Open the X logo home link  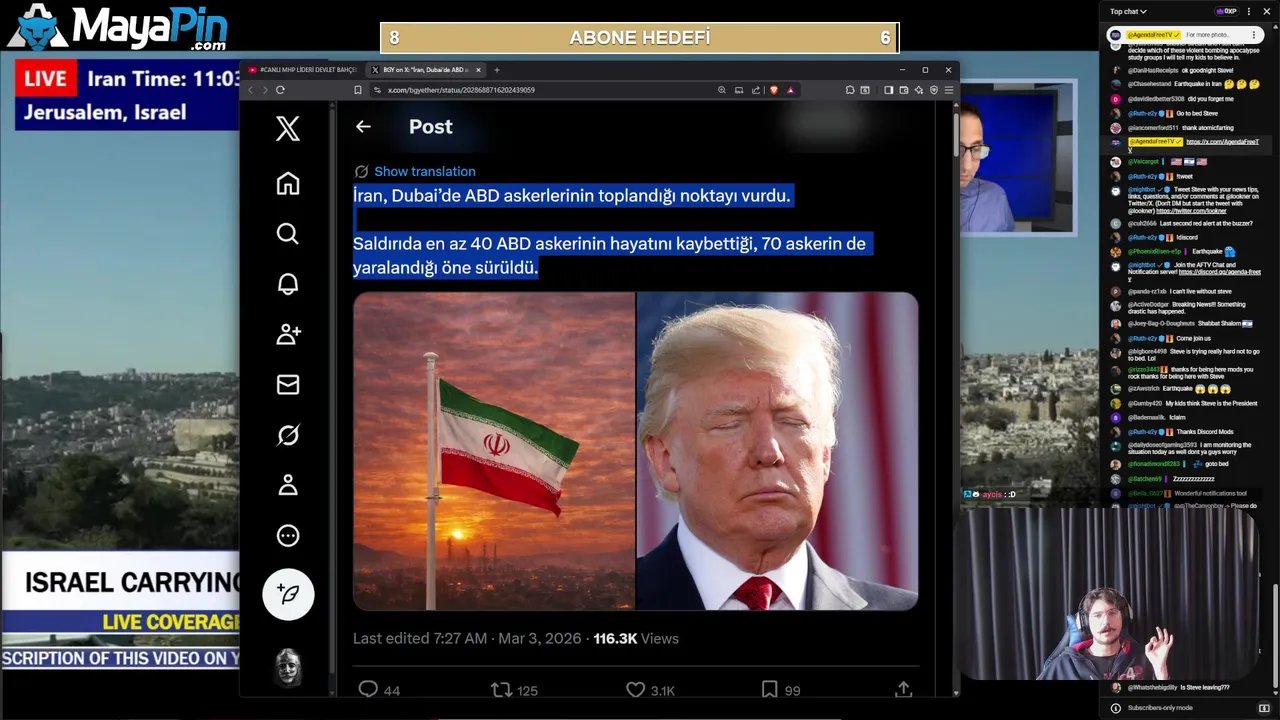[x=288, y=128]
